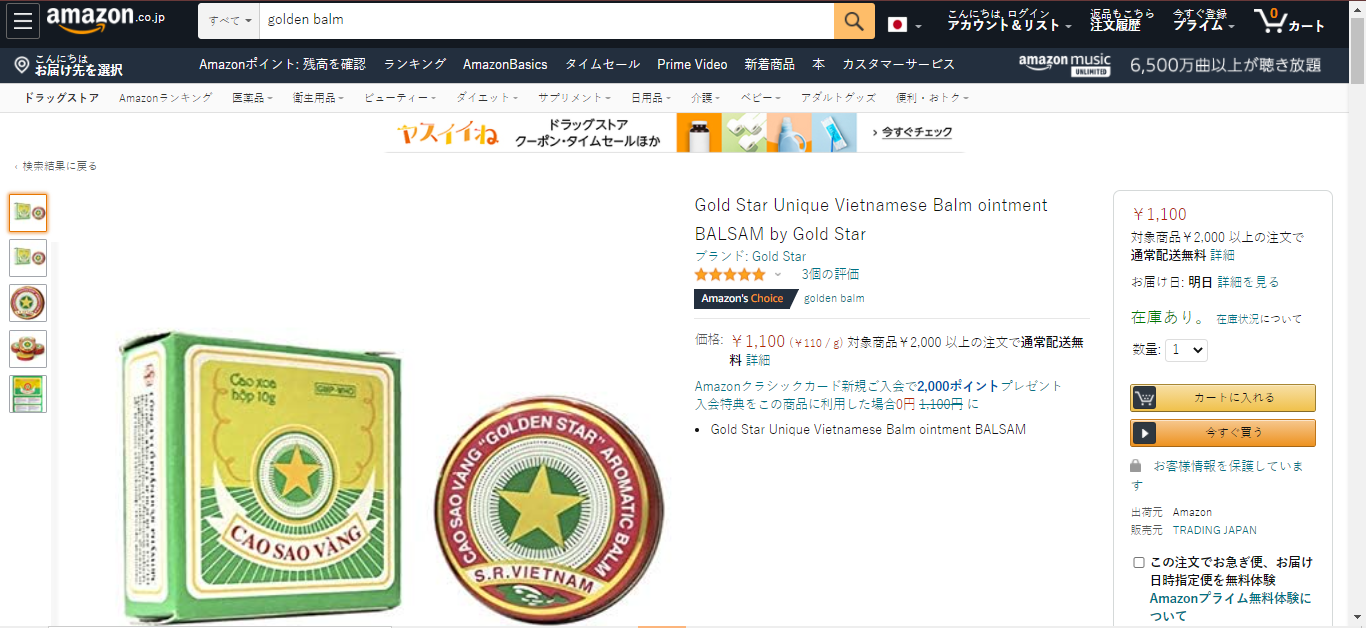
Task: Open the 3個の評価 reviews link
Action: pos(830,274)
